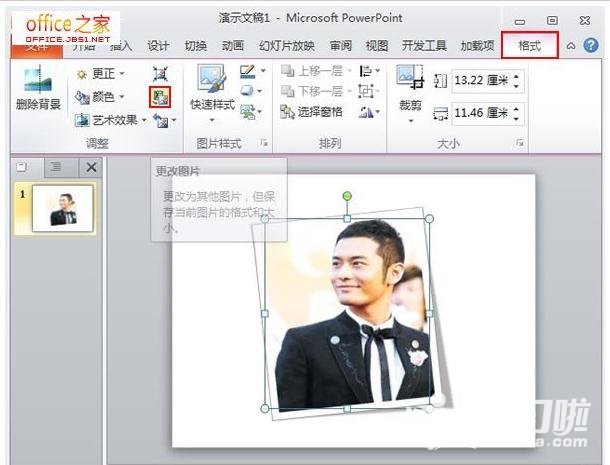610x465 pixels.
Task: Click the Picture Border icon
Action: pyautogui.click(x=248, y=72)
